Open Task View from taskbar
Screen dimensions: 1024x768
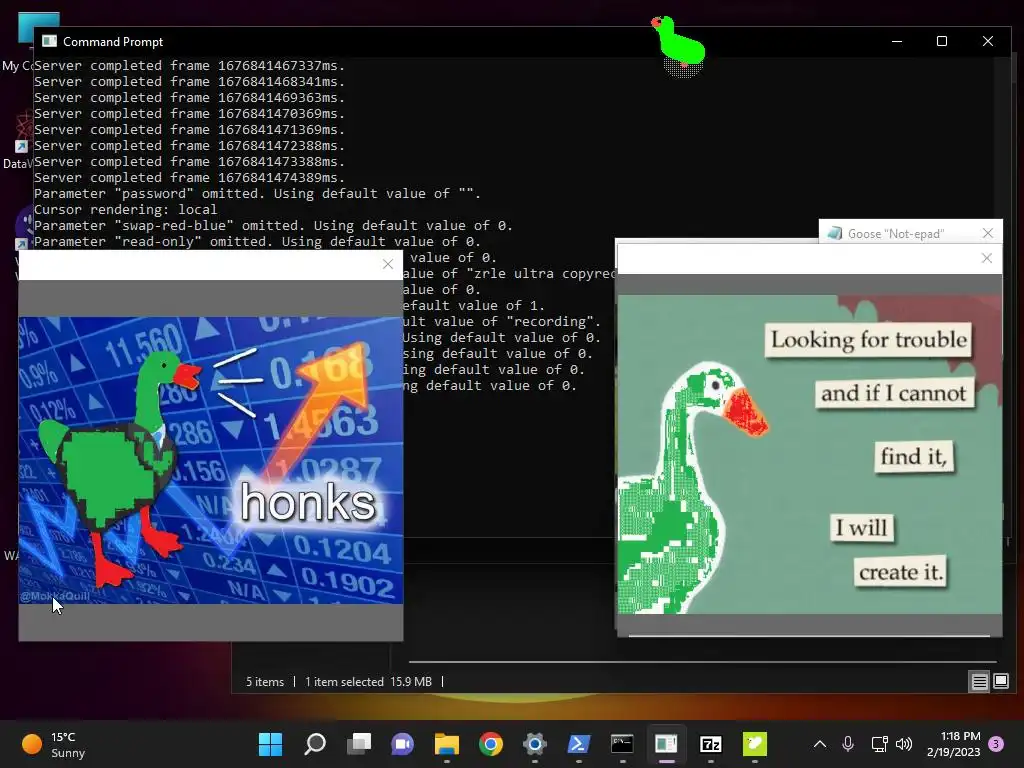coord(359,744)
